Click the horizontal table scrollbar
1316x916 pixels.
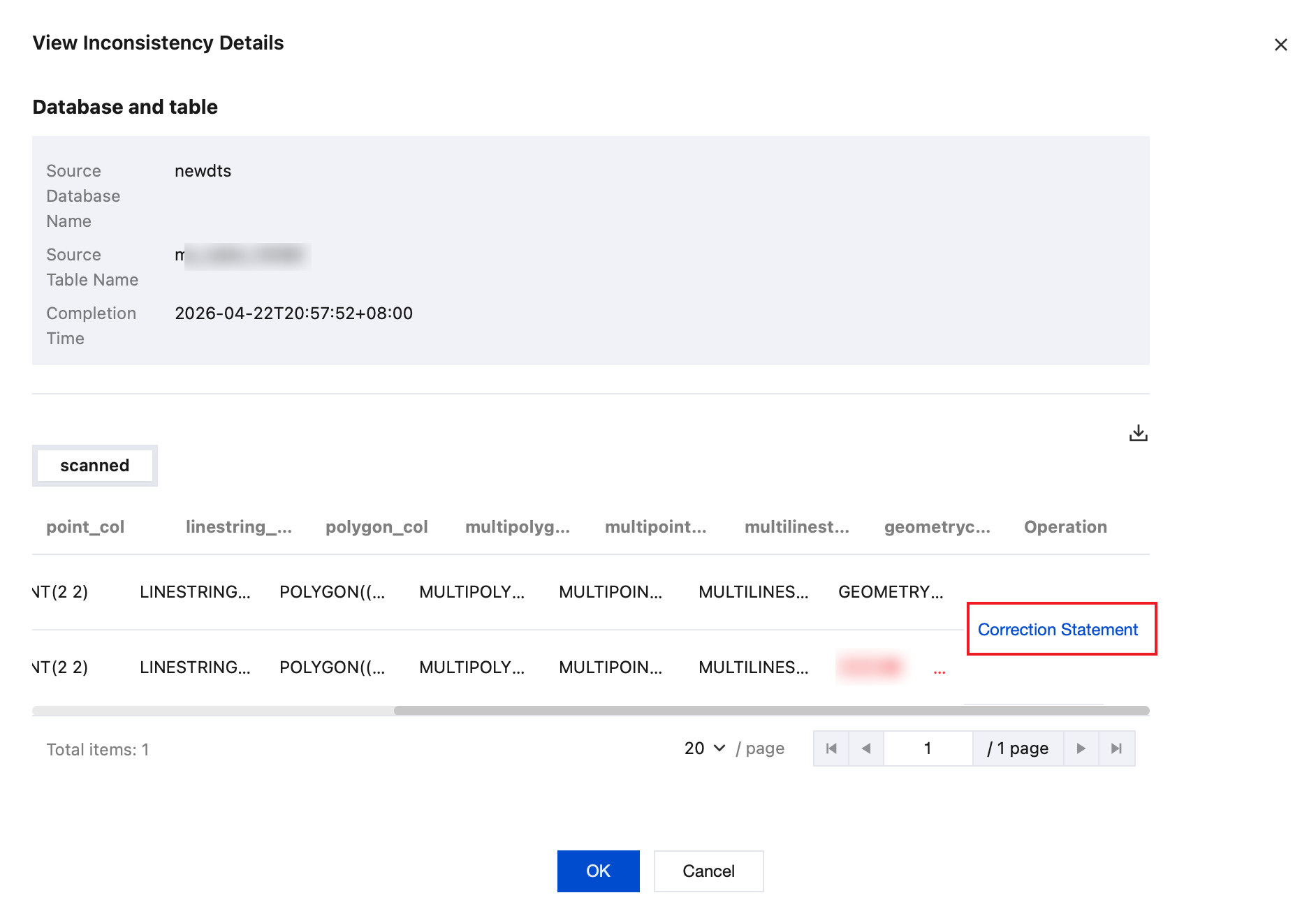point(771,711)
